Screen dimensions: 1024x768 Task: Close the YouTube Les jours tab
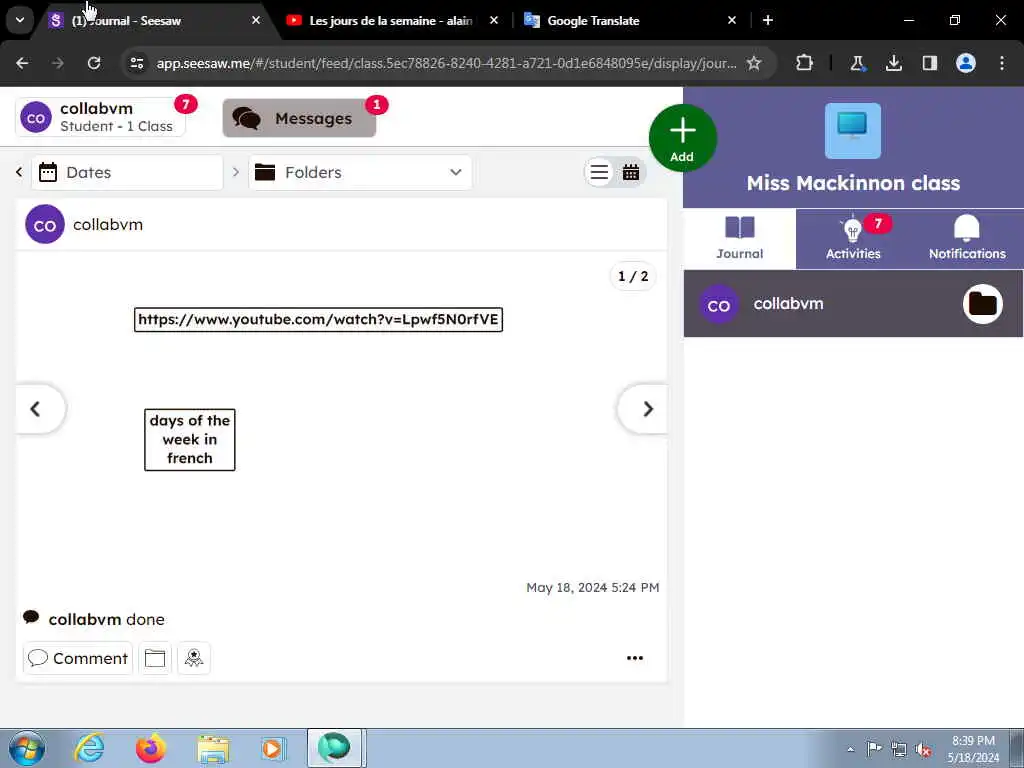494,21
